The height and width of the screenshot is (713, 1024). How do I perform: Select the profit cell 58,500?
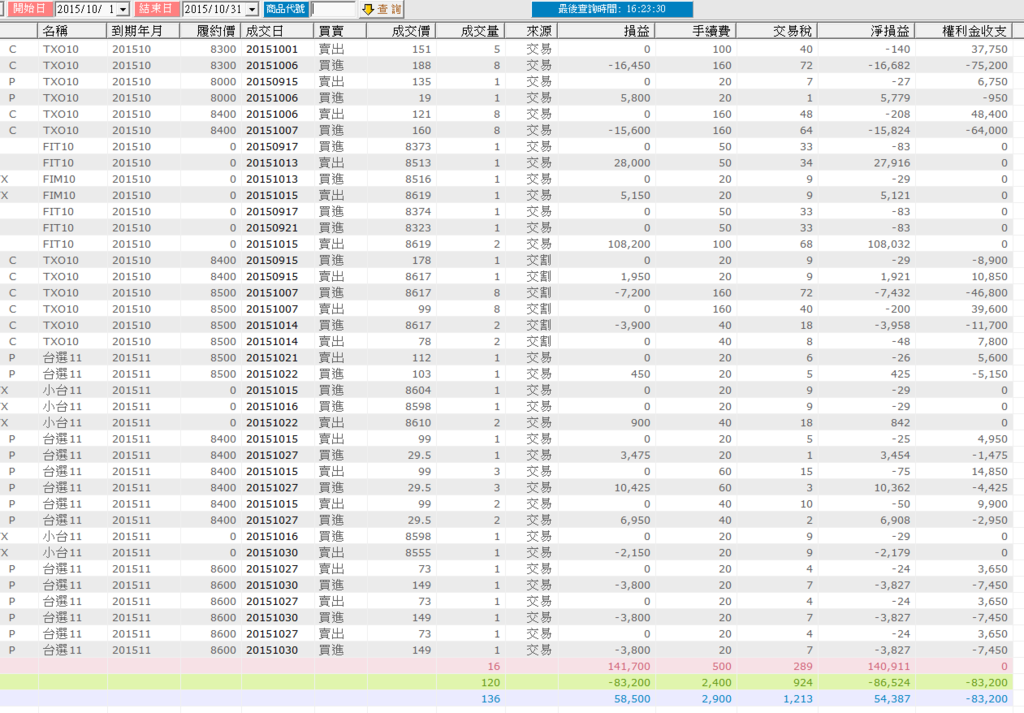(x=632, y=699)
